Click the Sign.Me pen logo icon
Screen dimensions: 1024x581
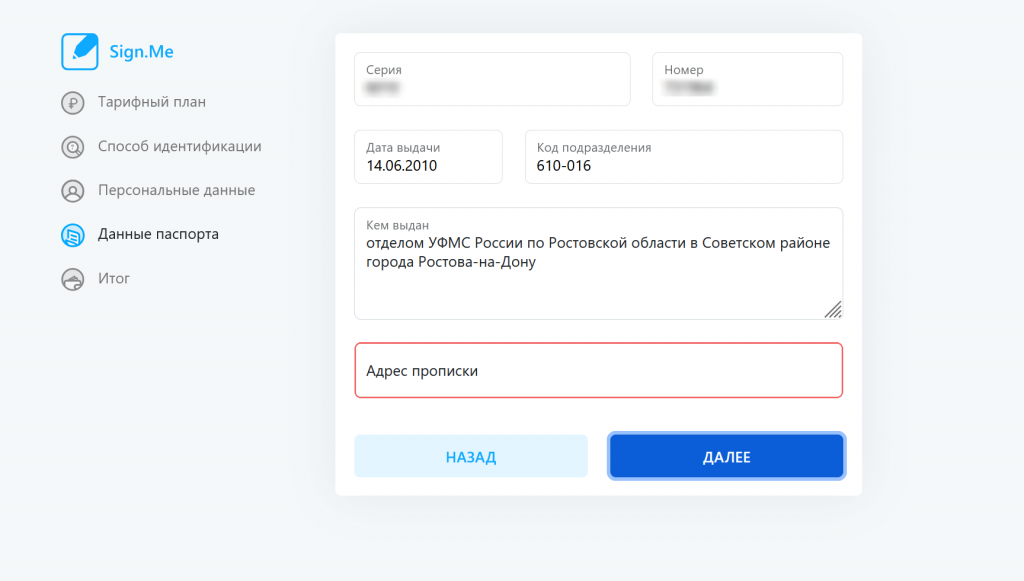[80, 52]
